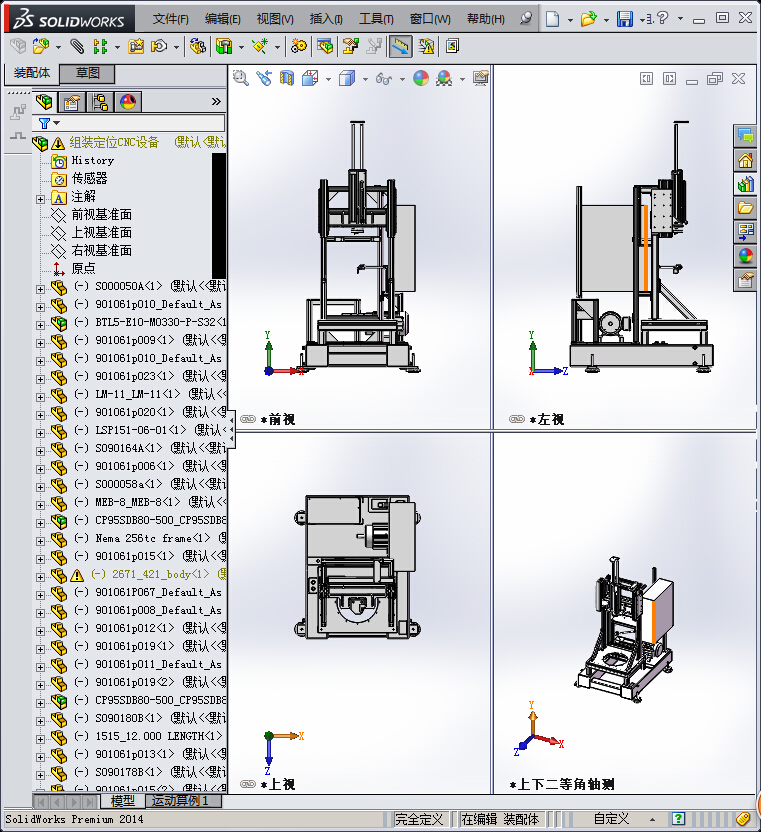761x832 pixels.
Task: Click the Section View icon
Action: click(287, 79)
